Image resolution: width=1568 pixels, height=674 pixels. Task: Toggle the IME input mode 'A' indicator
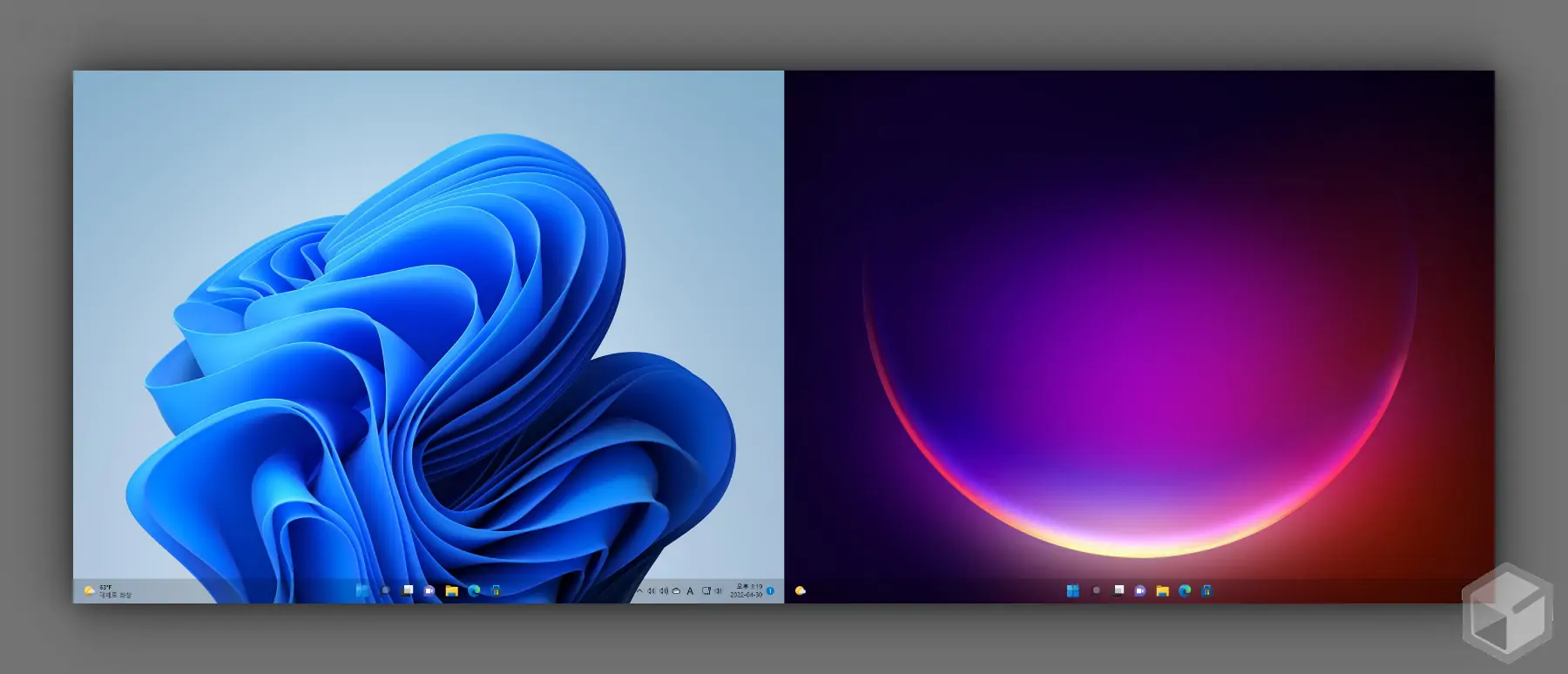pos(690,590)
